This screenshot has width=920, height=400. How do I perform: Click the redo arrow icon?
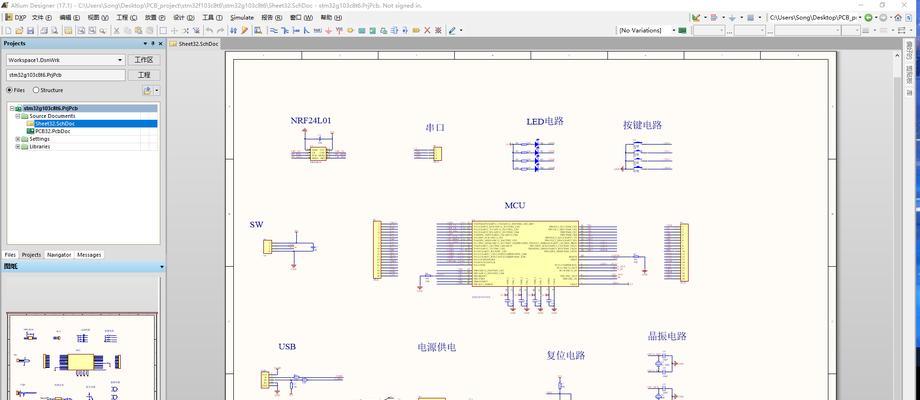click(x=220, y=30)
